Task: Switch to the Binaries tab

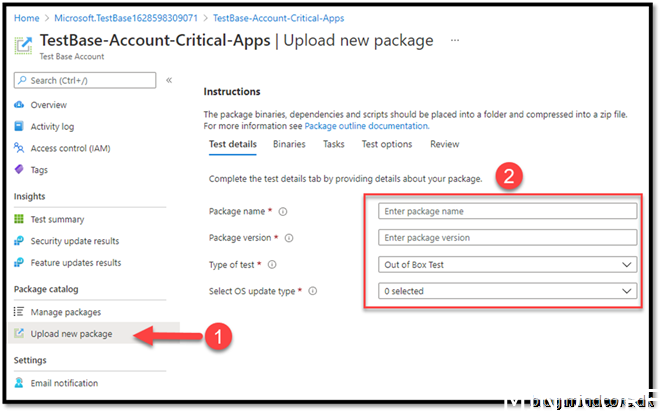Action: tap(289, 144)
